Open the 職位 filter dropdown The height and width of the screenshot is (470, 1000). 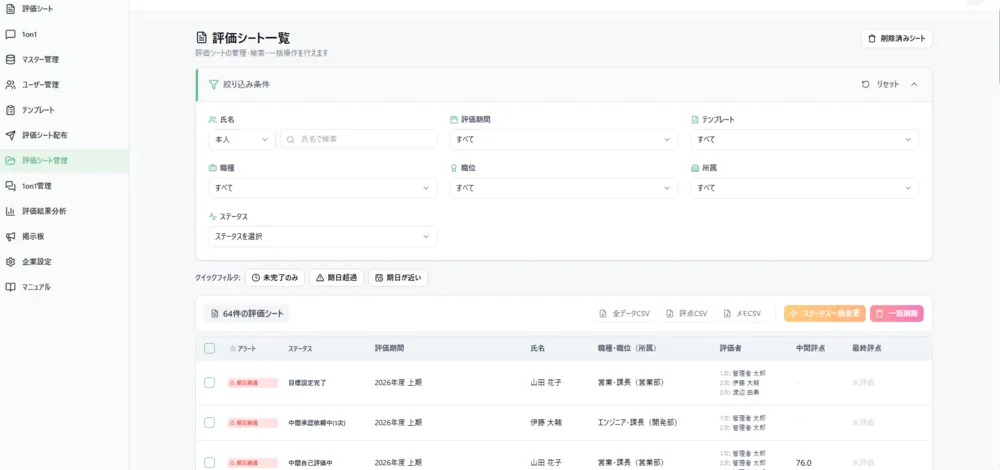tap(564, 188)
